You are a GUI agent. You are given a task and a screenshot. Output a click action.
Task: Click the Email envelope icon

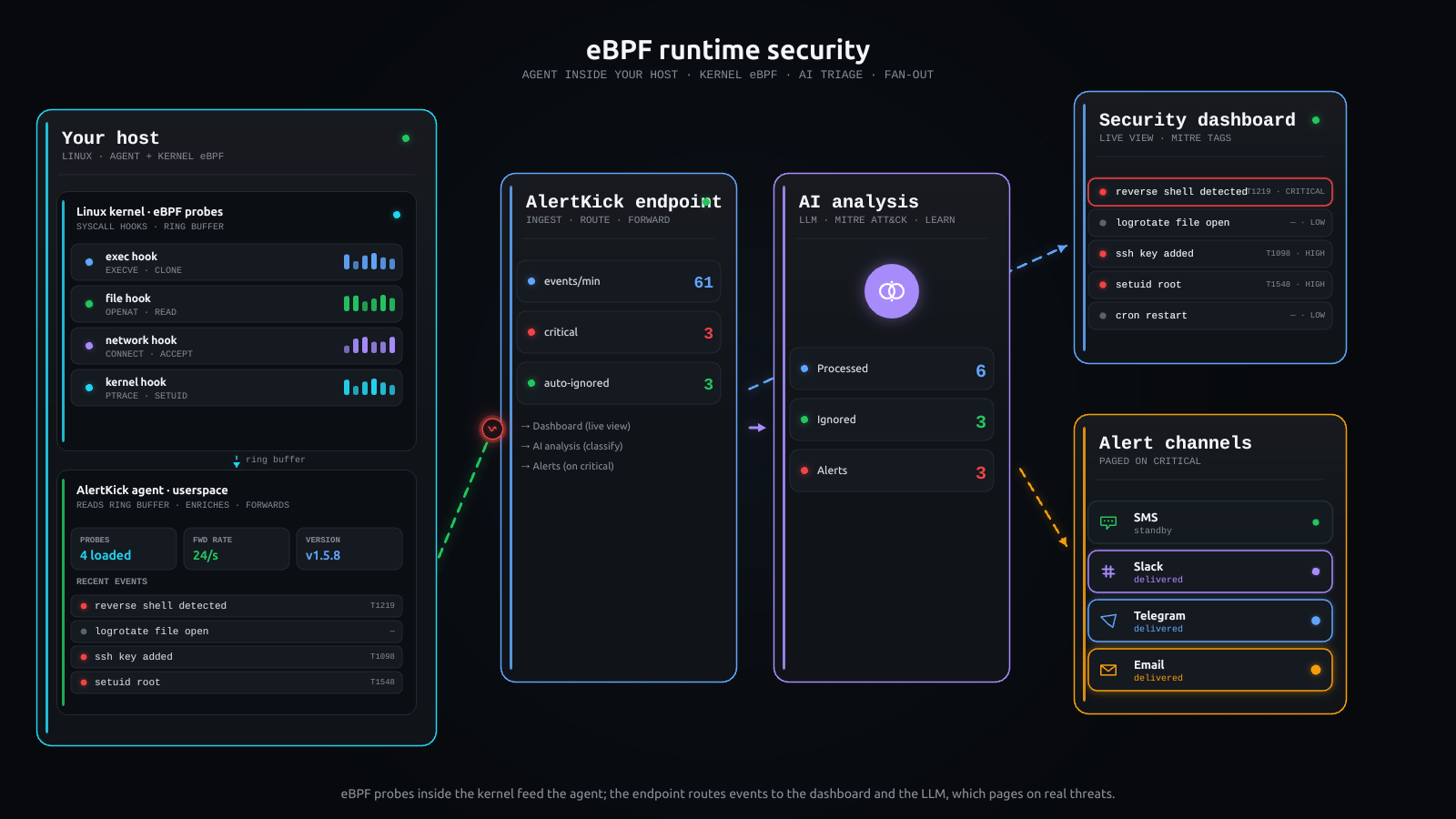click(1108, 670)
